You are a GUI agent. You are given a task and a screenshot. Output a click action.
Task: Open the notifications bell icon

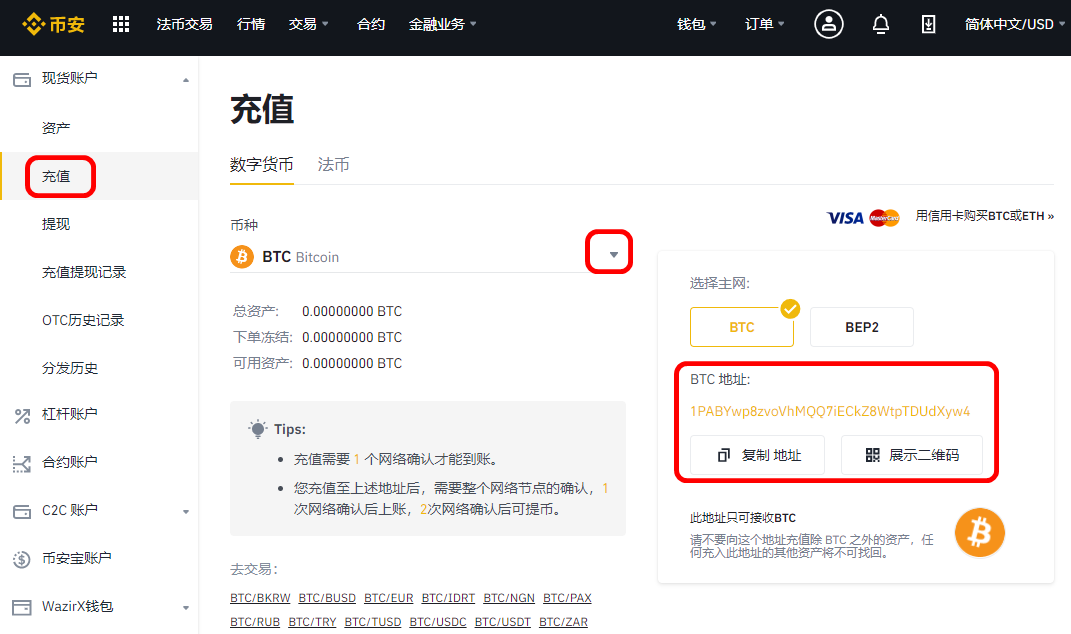tap(880, 25)
